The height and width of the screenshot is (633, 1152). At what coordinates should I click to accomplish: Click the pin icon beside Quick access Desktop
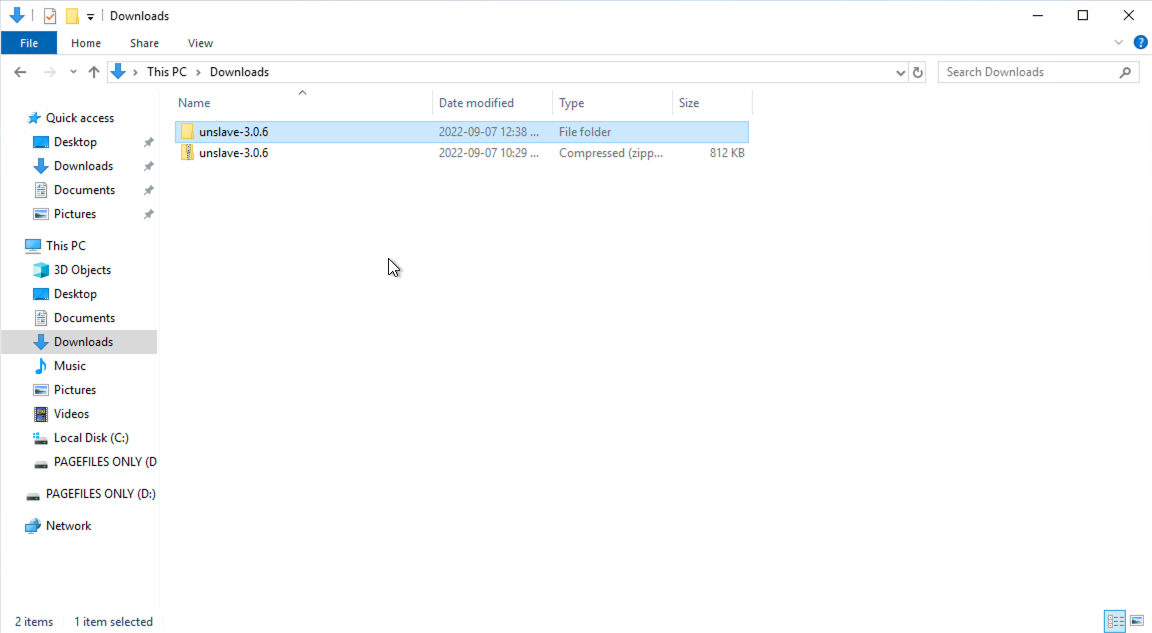click(x=148, y=142)
